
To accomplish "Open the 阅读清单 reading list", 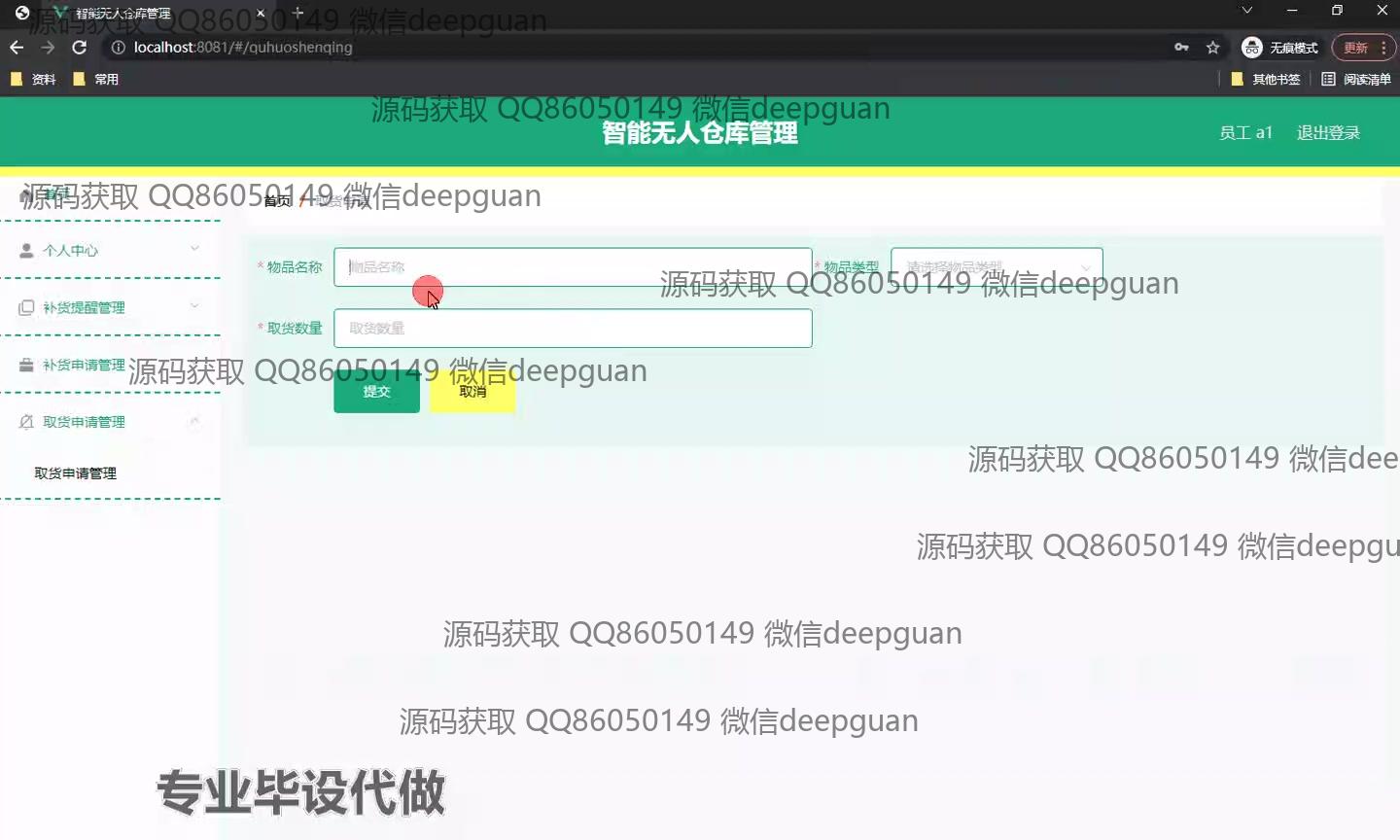I will [x=1356, y=80].
